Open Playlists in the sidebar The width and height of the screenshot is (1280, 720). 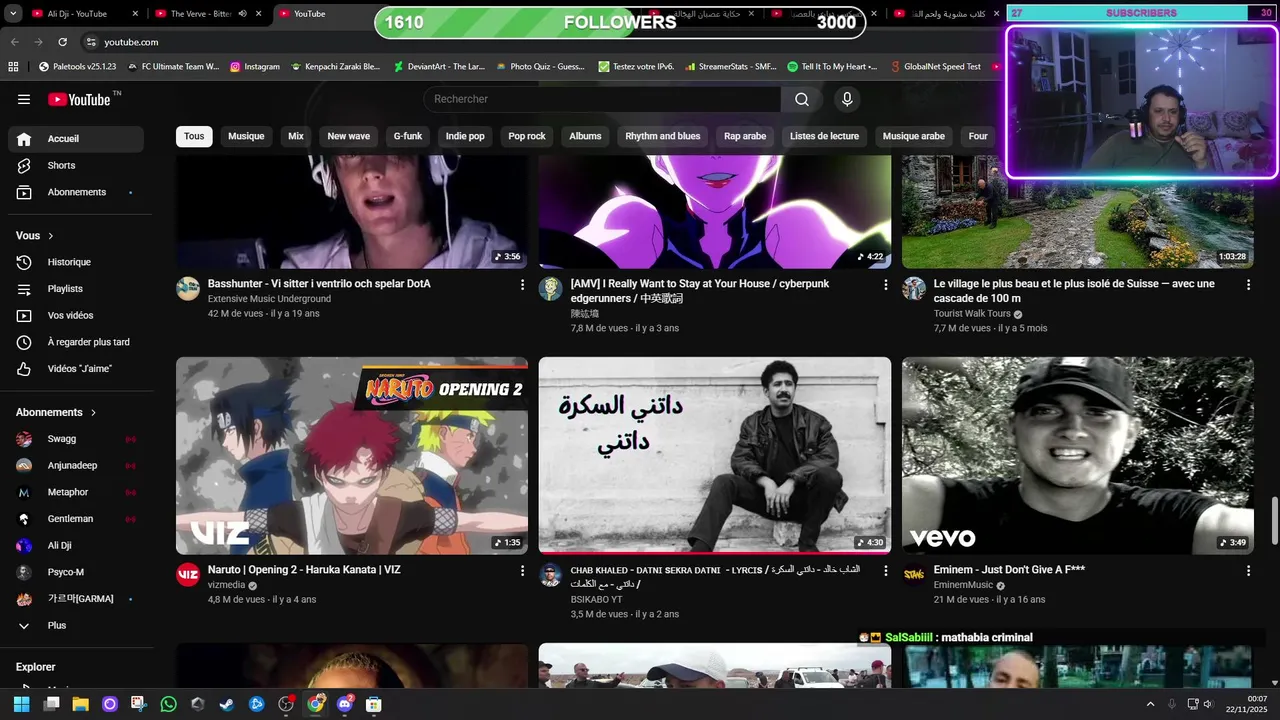[75, 289]
